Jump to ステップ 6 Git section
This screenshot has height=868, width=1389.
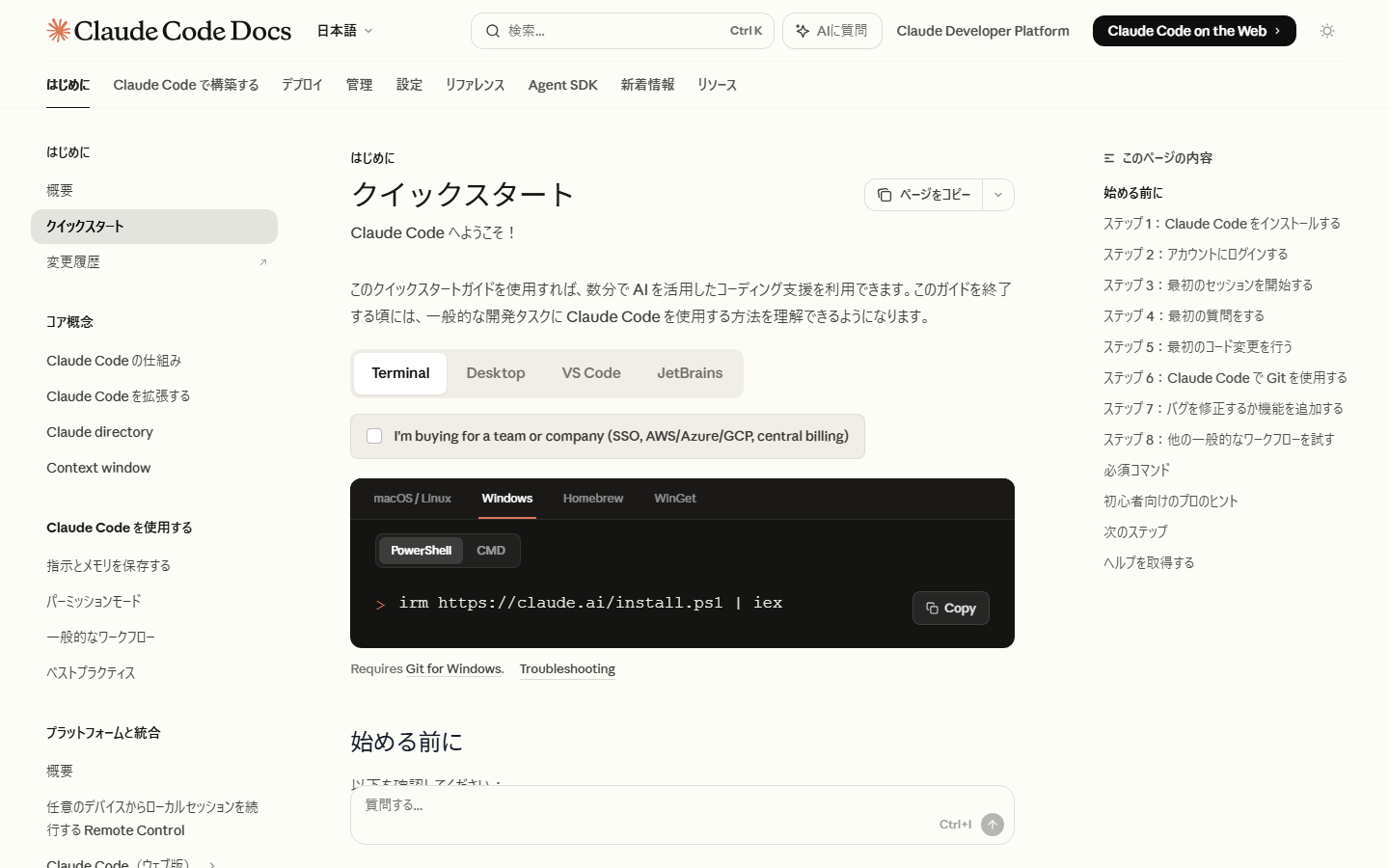(x=1225, y=378)
